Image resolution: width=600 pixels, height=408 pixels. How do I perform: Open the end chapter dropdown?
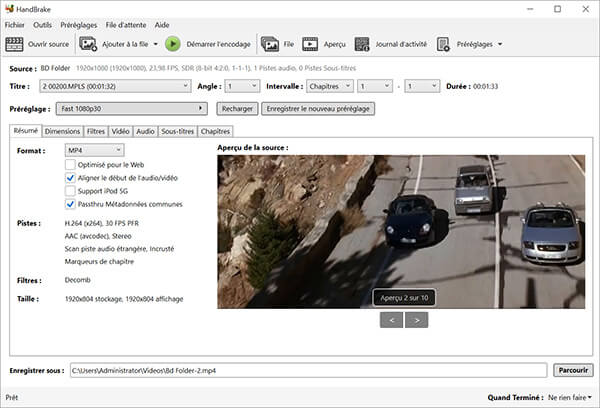point(422,86)
